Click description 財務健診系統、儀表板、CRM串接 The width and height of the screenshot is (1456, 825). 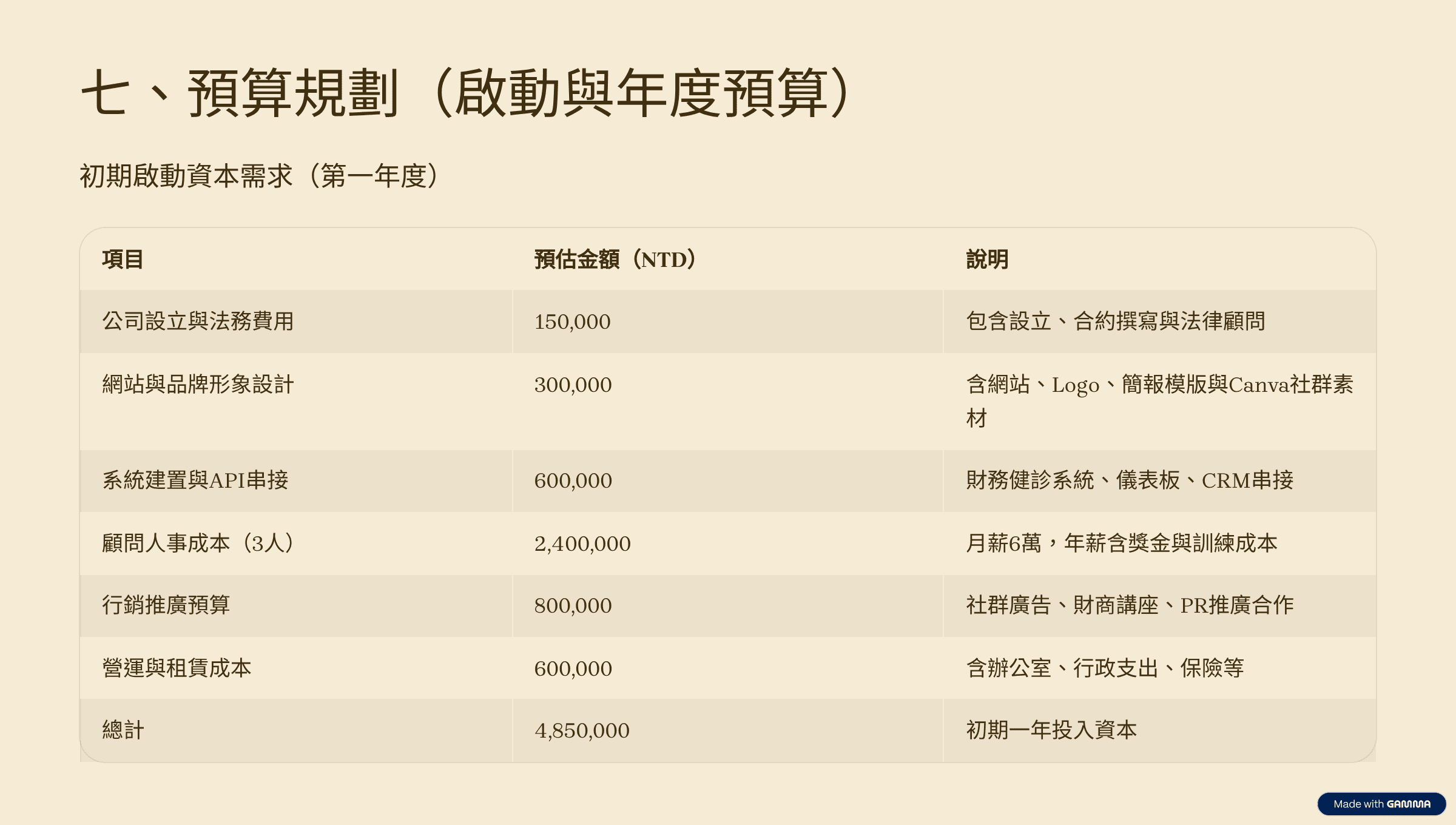coord(1130,480)
